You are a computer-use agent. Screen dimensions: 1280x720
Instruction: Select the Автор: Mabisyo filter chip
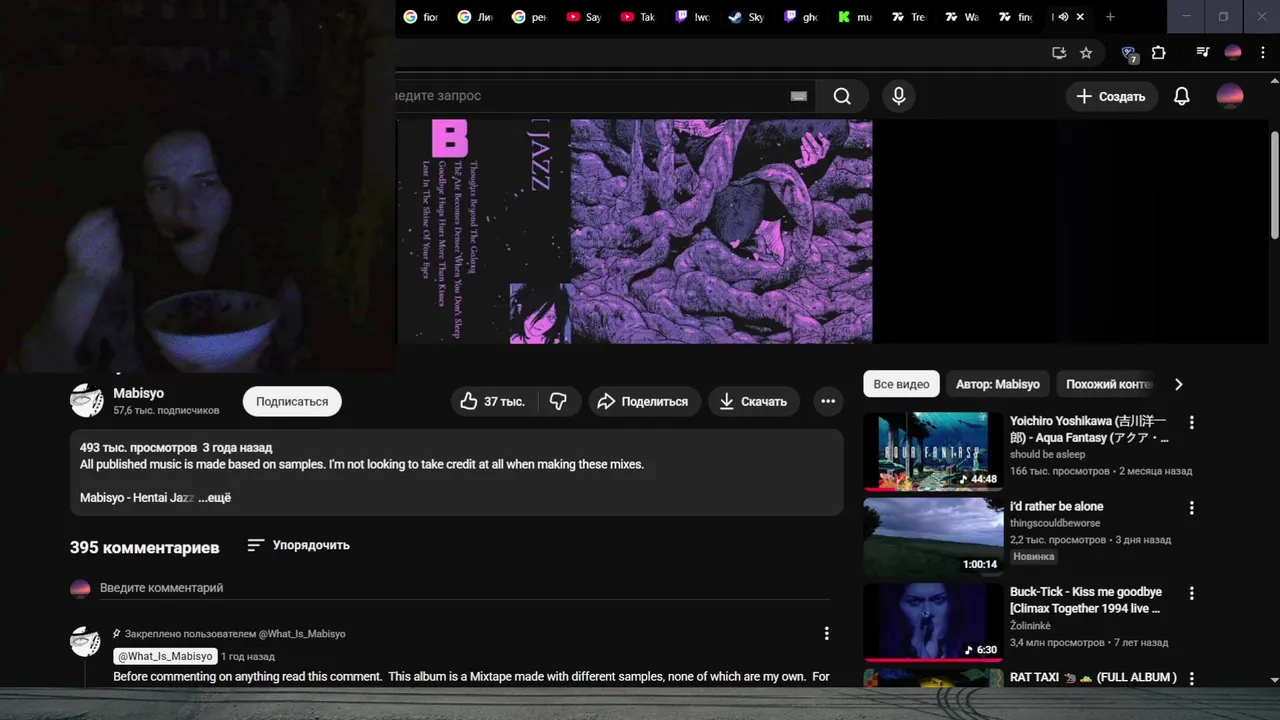coord(997,384)
